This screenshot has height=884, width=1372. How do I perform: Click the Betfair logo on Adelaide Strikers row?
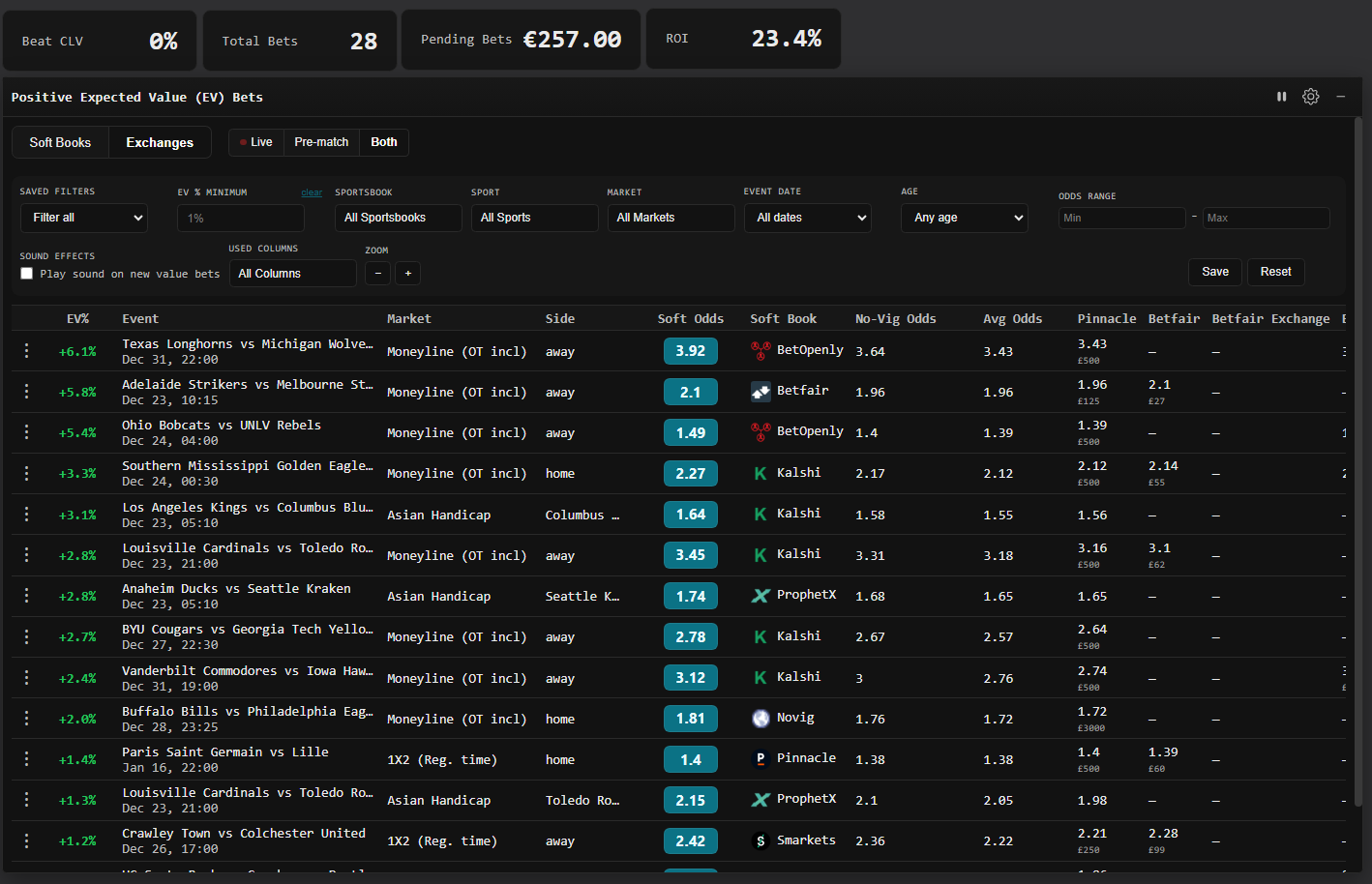[x=761, y=391]
